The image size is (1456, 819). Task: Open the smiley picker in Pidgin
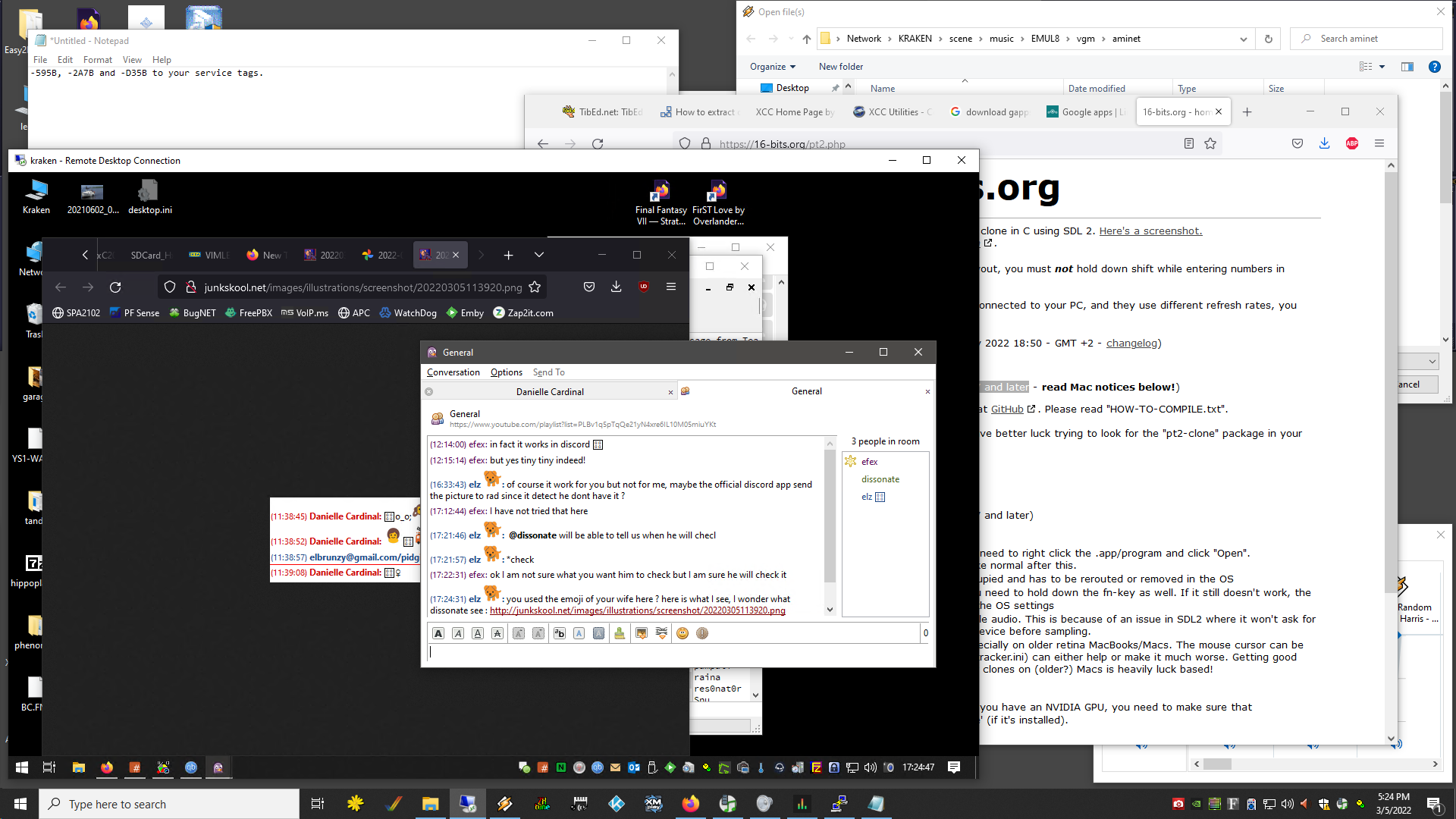(682, 633)
